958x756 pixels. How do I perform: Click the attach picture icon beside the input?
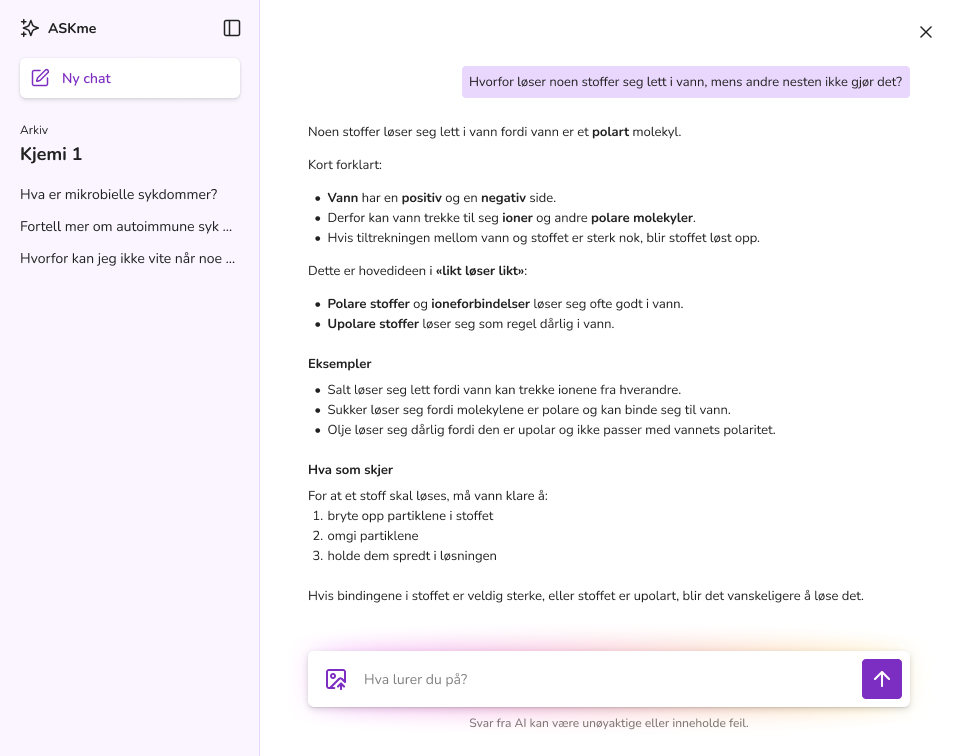pyautogui.click(x=335, y=679)
